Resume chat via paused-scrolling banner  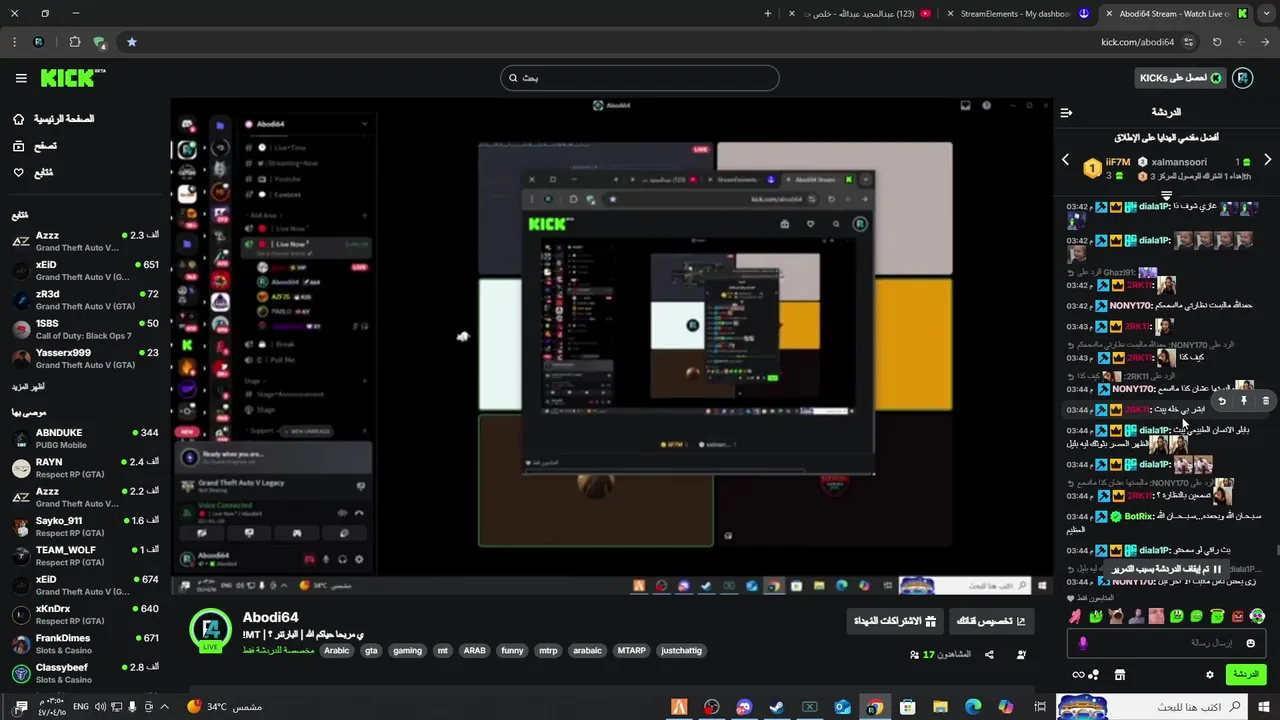click(1167, 568)
